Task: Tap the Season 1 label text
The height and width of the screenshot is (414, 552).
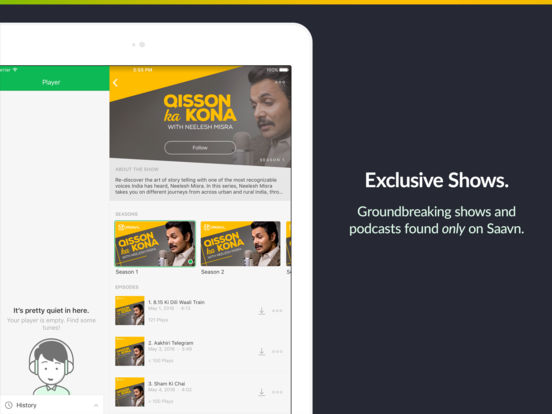Action: pos(127,272)
